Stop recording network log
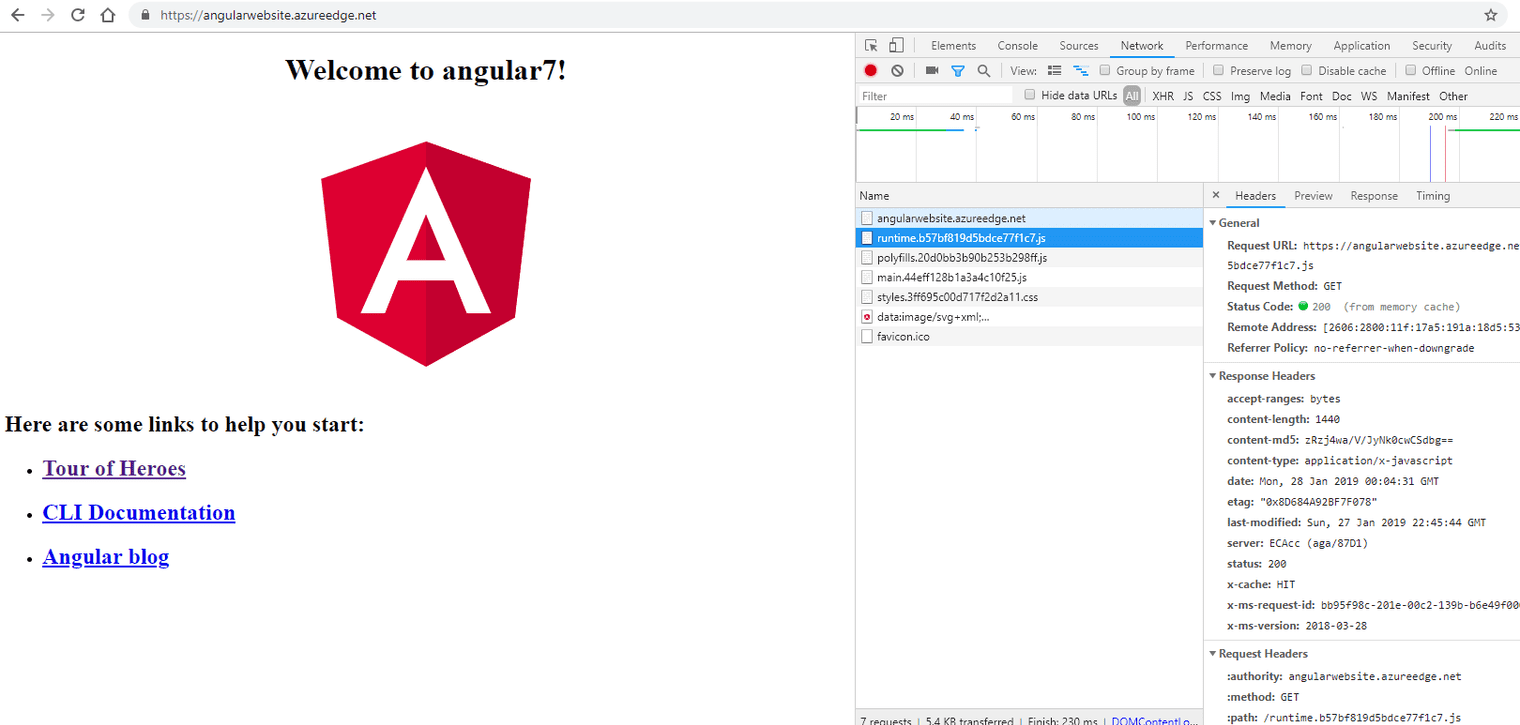This screenshot has height=725, width=1520. [x=870, y=70]
